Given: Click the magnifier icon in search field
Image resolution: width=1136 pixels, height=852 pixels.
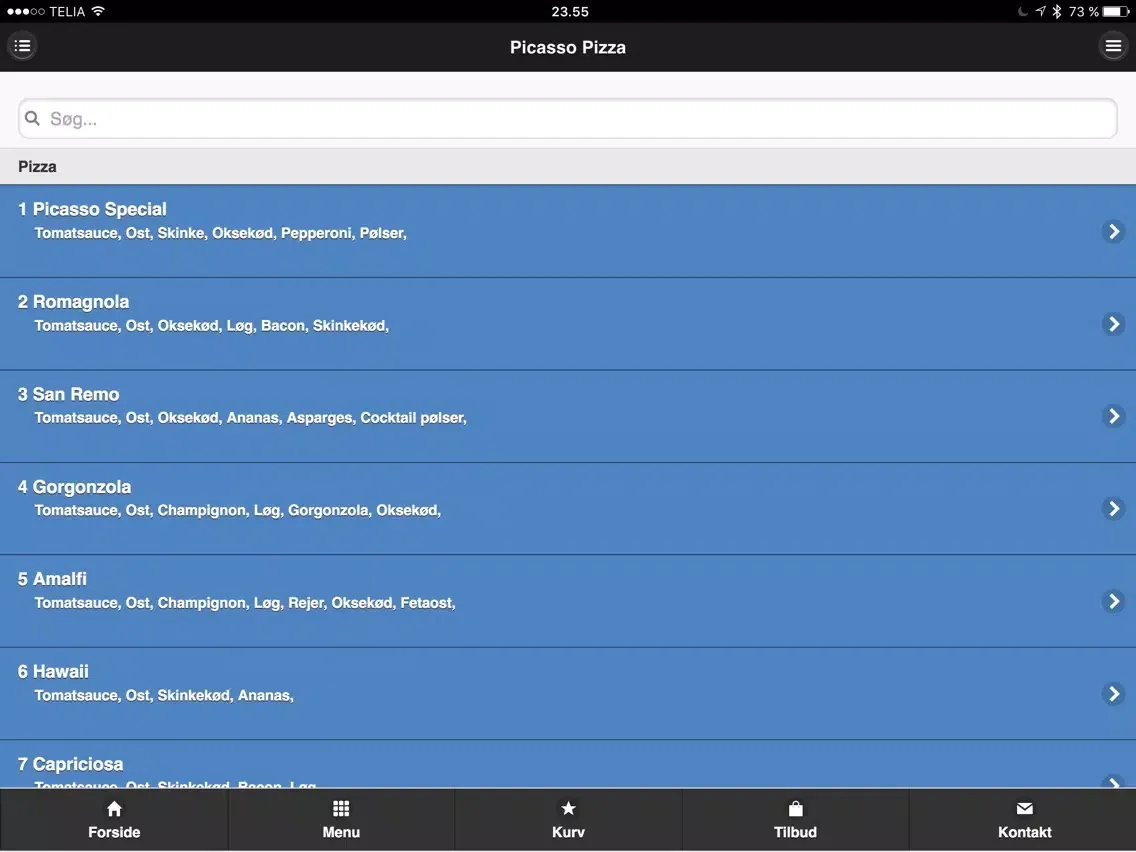Looking at the screenshot, I should (32, 118).
